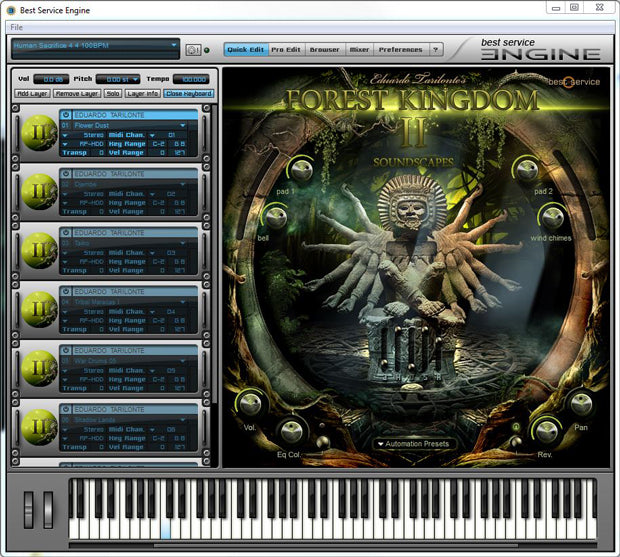Click the Vol. knob in the soundscape panel
Viewport: 620px width, 557px height.
[249, 405]
